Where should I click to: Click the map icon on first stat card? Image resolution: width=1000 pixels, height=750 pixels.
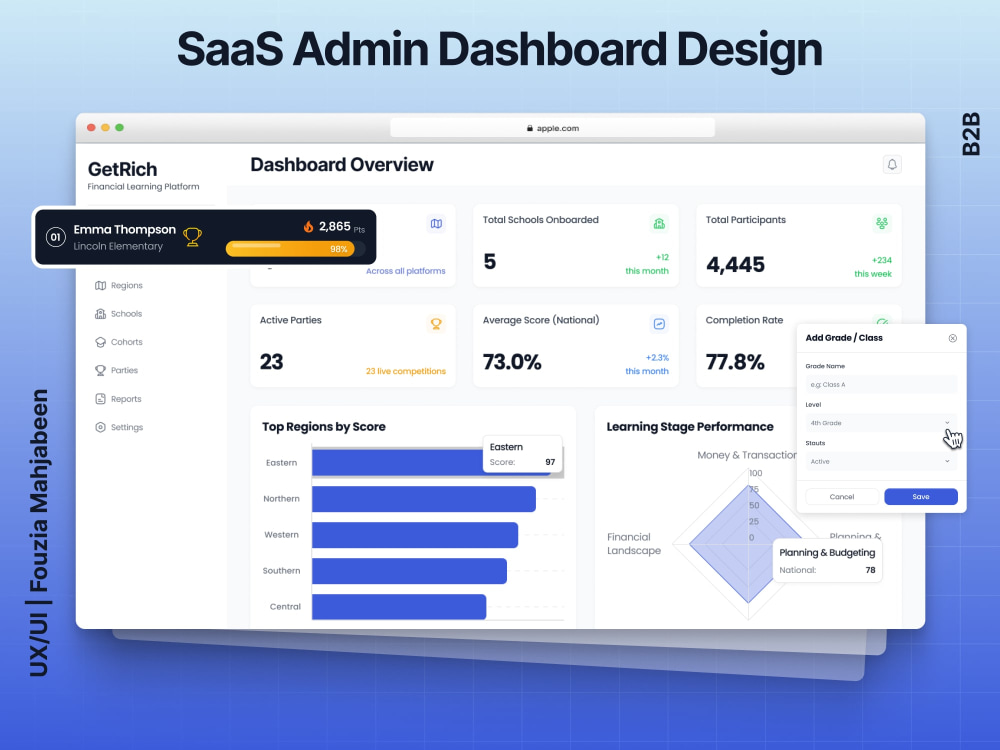point(436,224)
